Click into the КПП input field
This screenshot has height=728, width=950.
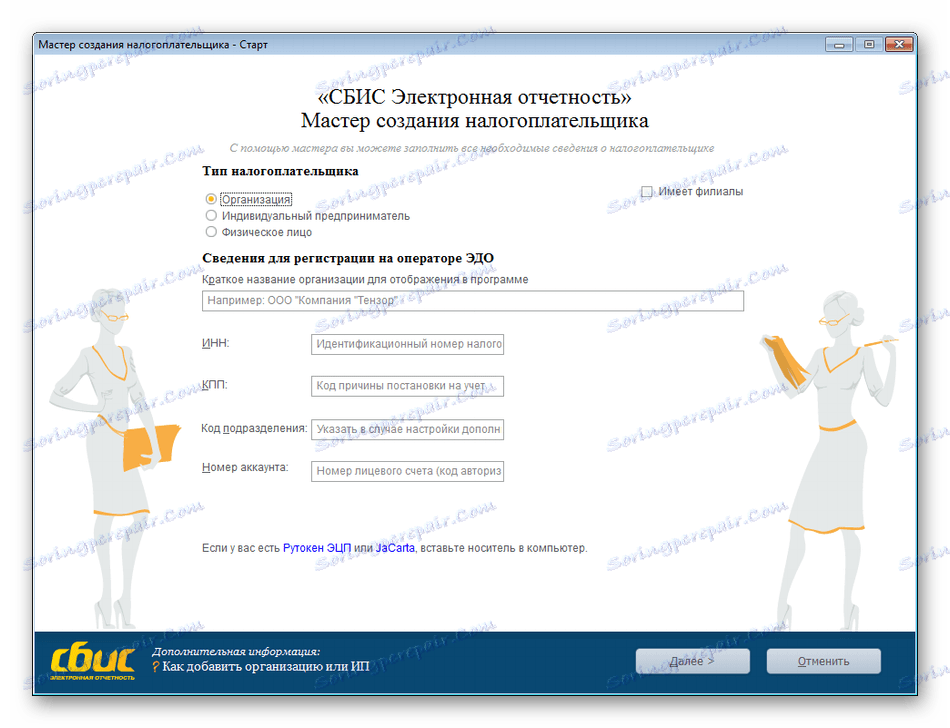point(407,386)
